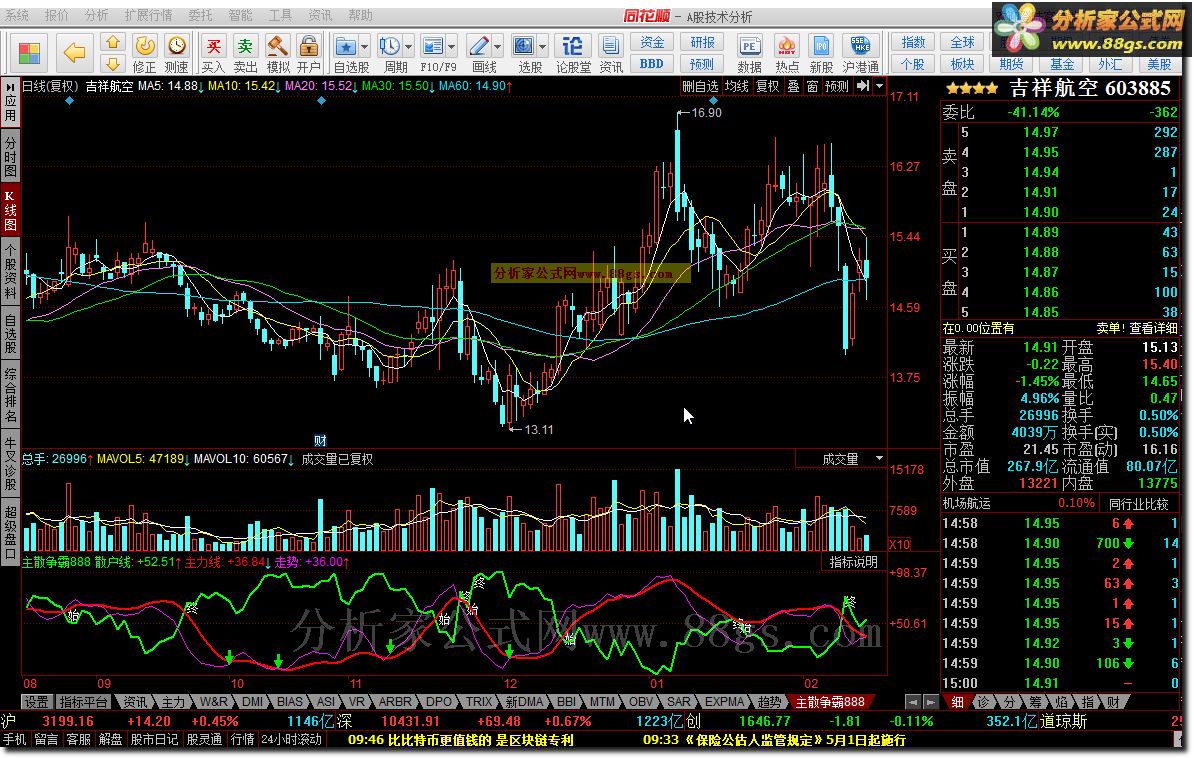1194x758 pixels.
Task: Go back with the yellow left arrow
Action: click(74, 53)
